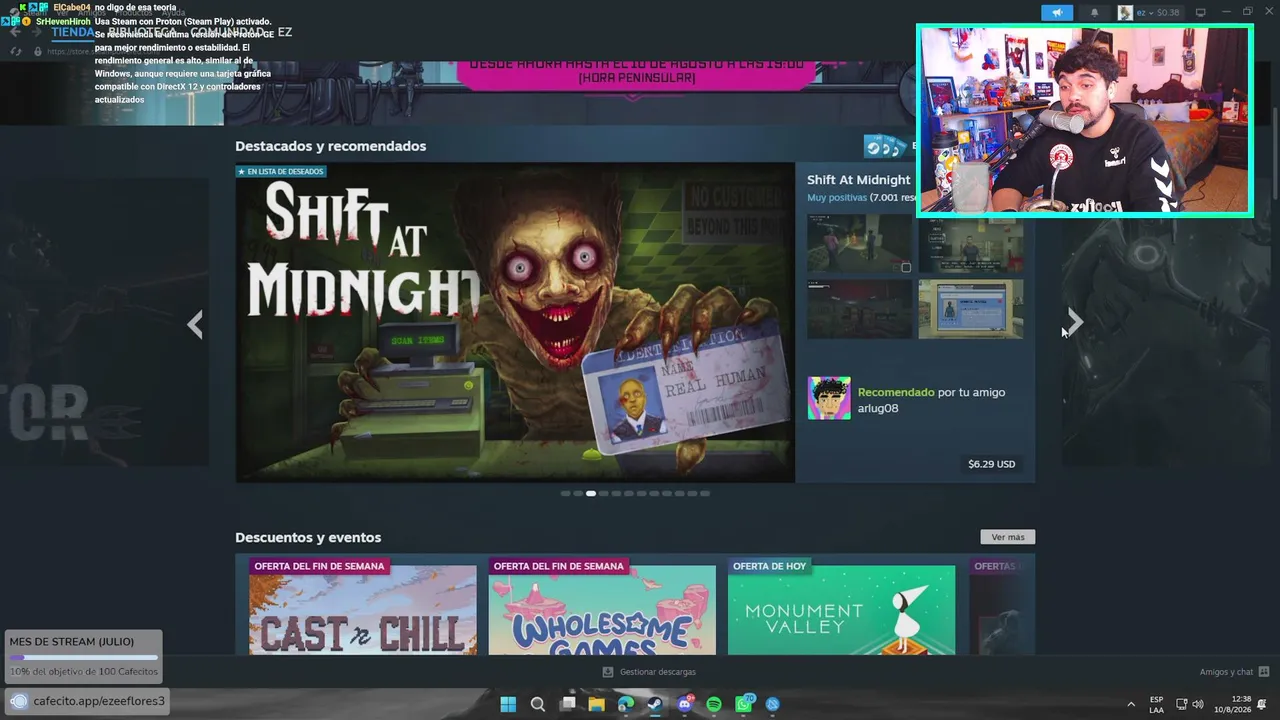Click the ESP LAA language indicator
This screenshot has height=720, width=1280.
click(1157, 704)
